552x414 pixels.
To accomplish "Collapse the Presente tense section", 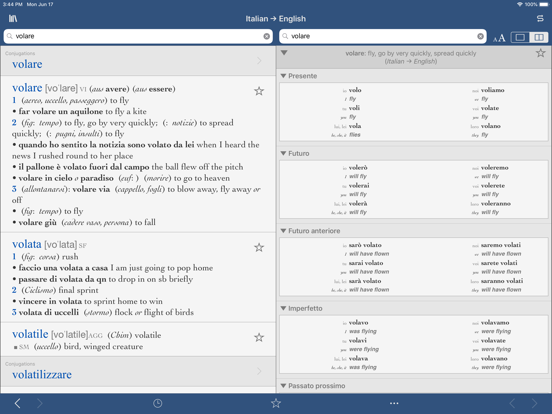I will (283, 76).
